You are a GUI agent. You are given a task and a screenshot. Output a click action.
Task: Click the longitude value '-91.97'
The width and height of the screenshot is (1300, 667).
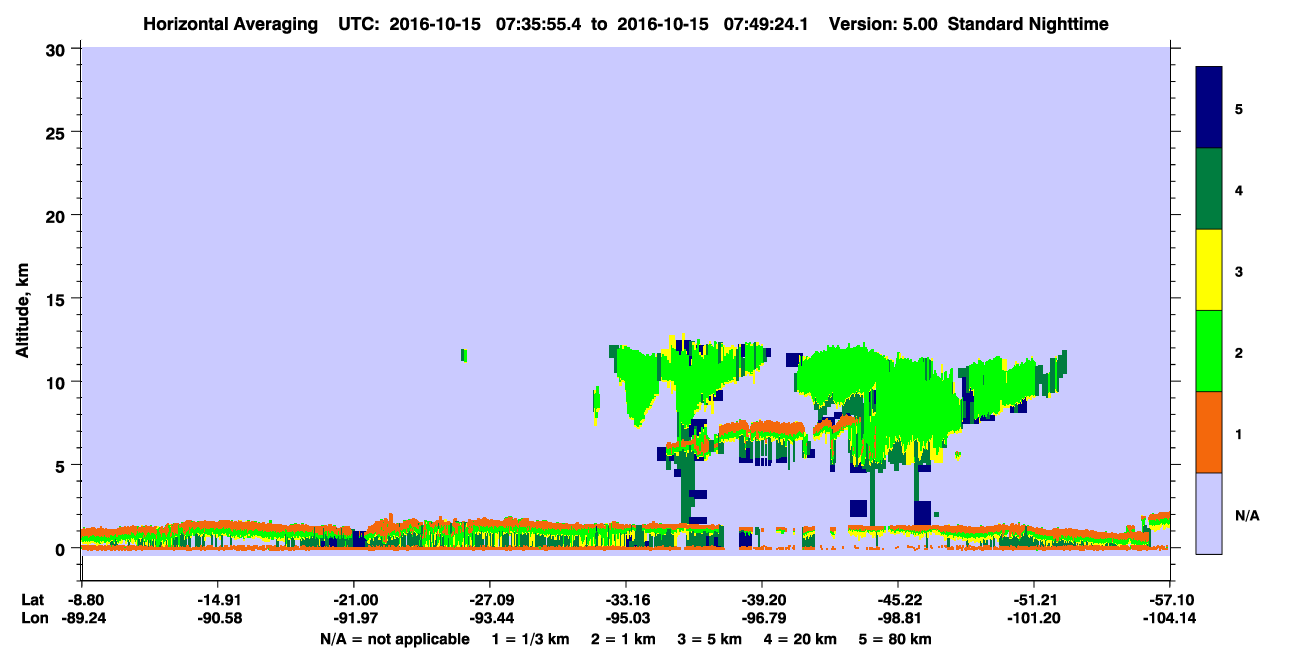[353, 618]
